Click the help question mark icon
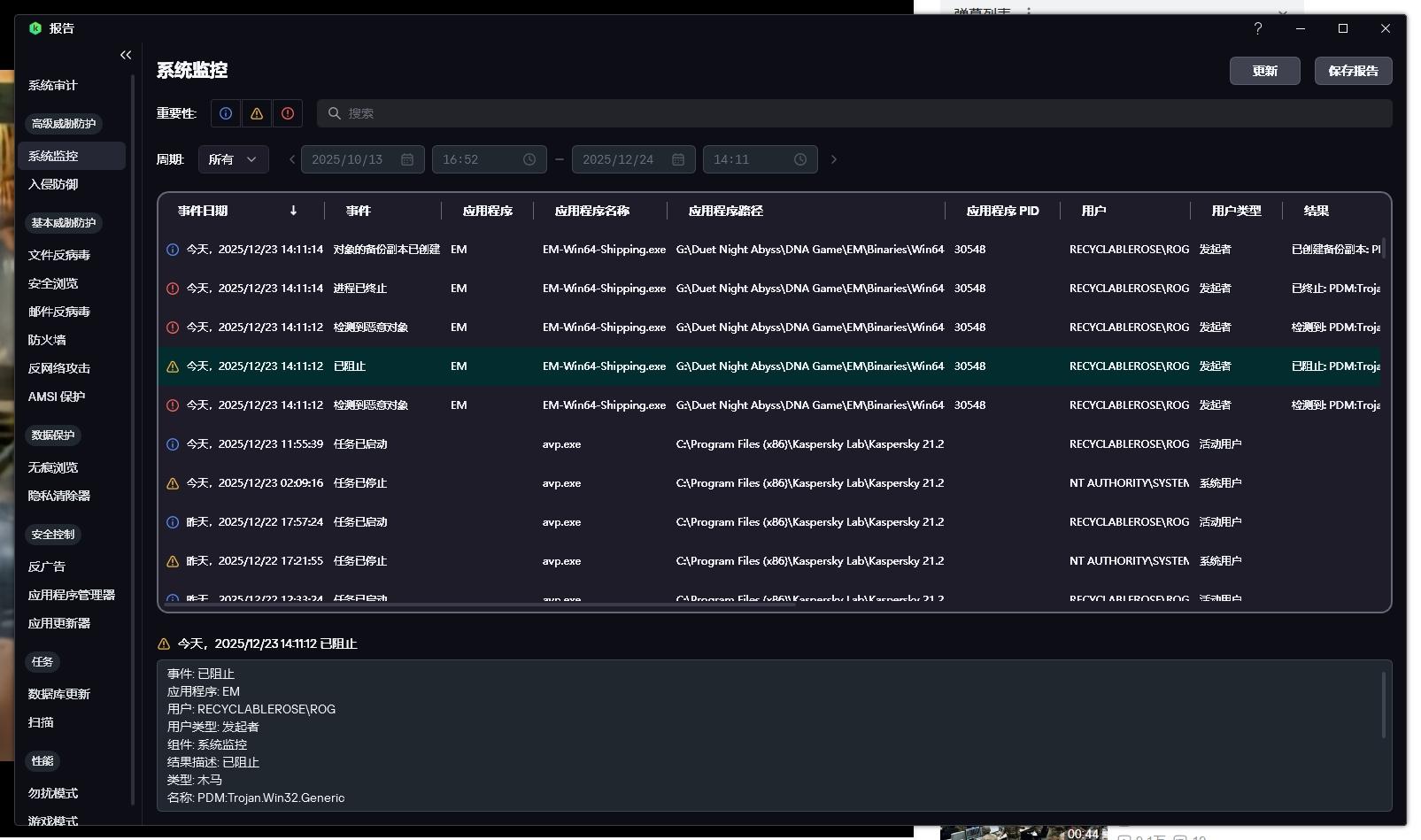Image resolution: width=1421 pixels, height=840 pixels. coord(1257,28)
